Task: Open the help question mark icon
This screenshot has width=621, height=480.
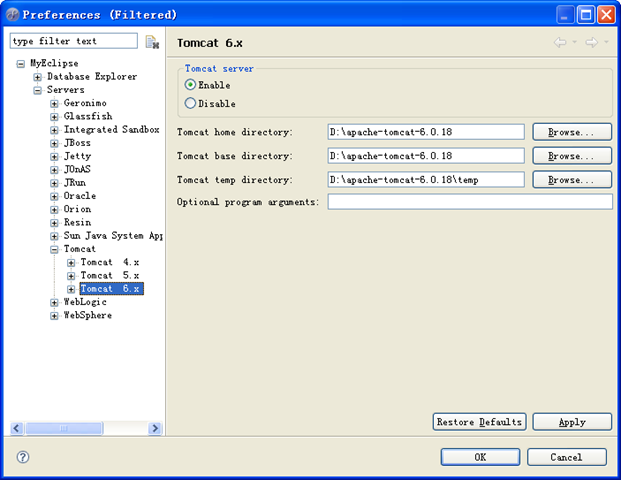Action: click(23, 457)
